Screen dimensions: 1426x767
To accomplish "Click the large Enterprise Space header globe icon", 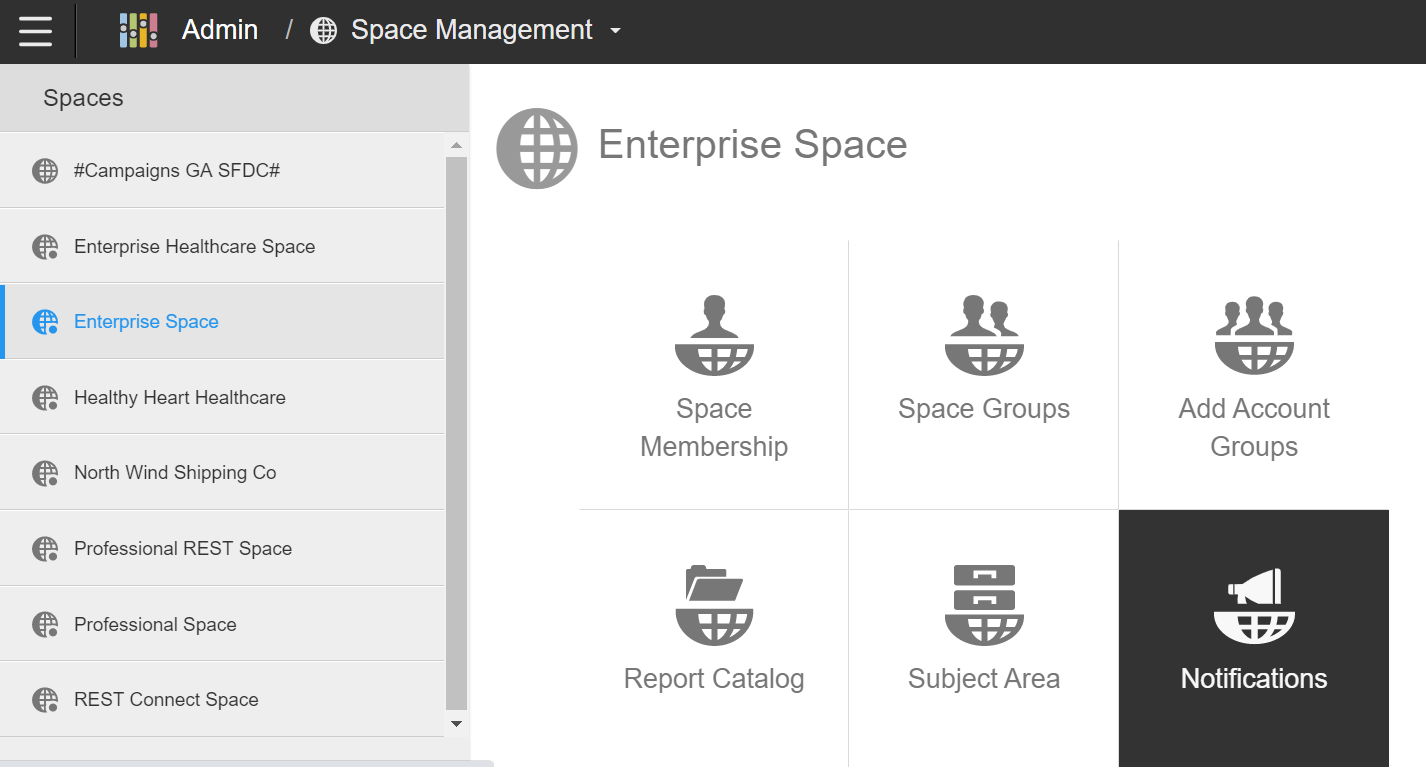I will tap(537, 148).
